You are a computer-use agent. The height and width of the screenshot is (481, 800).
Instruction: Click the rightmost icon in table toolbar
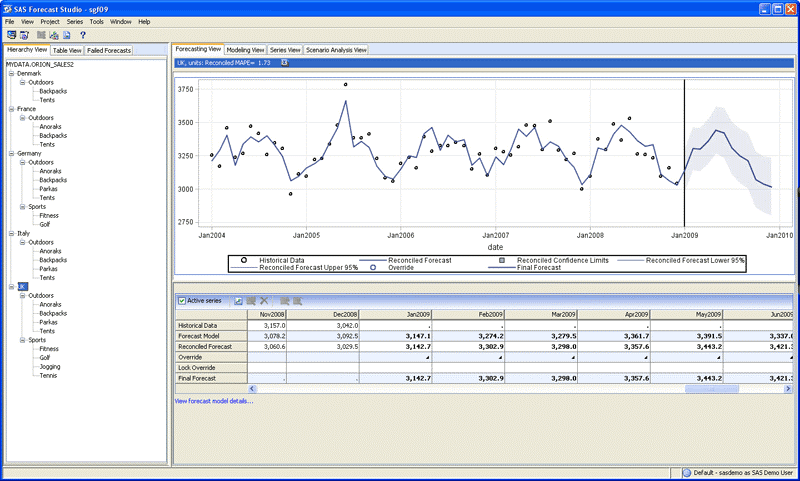click(299, 300)
